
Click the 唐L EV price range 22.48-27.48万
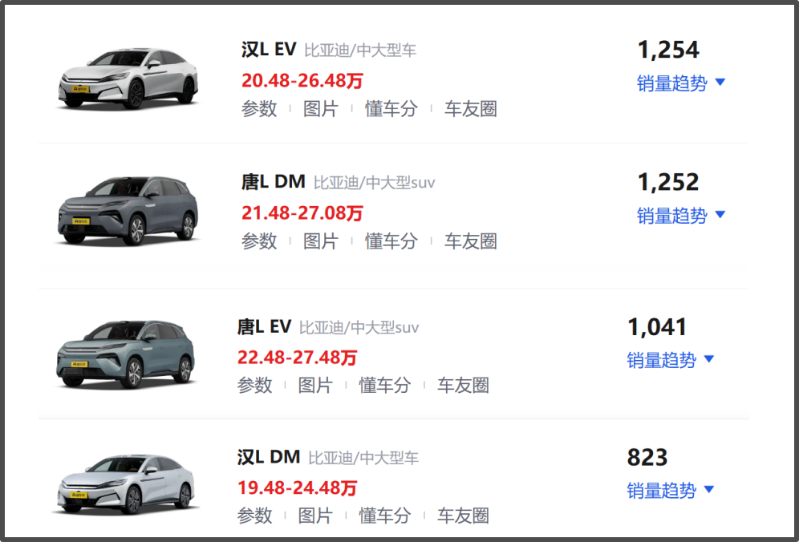(297, 357)
